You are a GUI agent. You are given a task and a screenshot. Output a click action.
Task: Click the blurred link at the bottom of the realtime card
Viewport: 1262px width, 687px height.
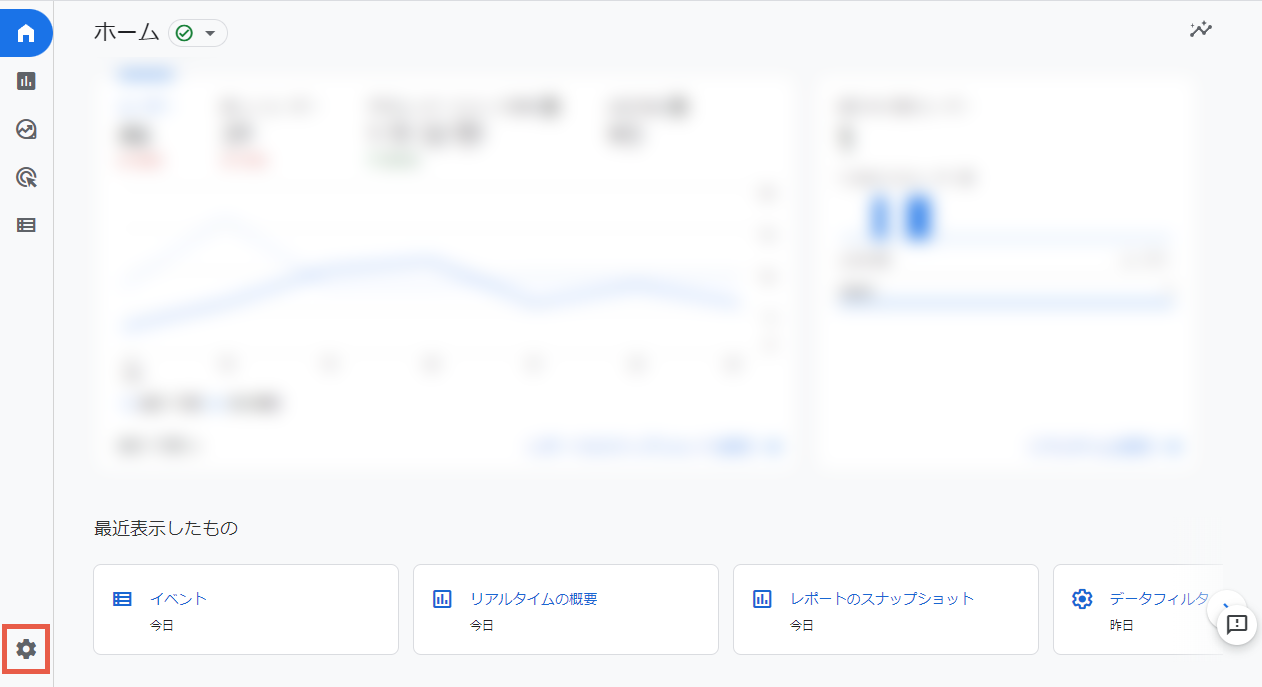[1105, 447]
